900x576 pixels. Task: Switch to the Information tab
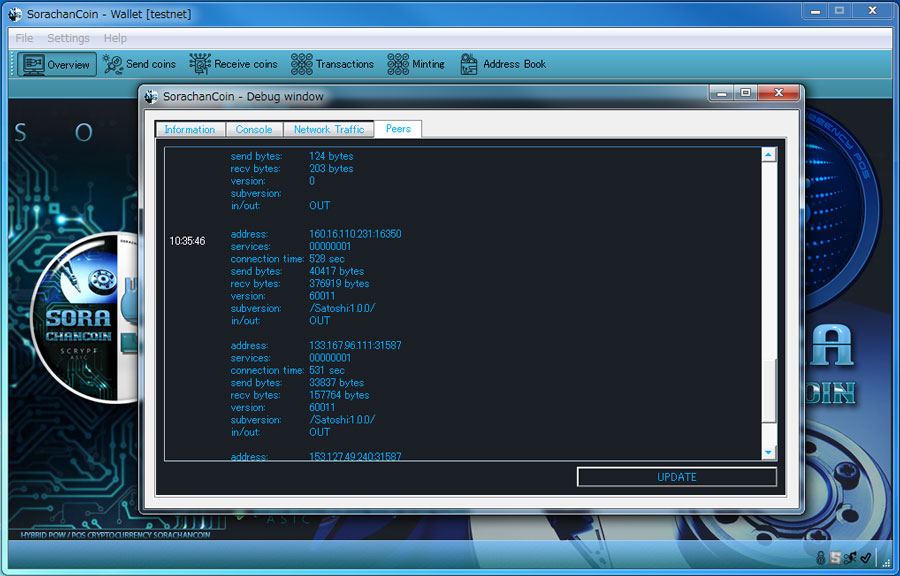click(190, 130)
